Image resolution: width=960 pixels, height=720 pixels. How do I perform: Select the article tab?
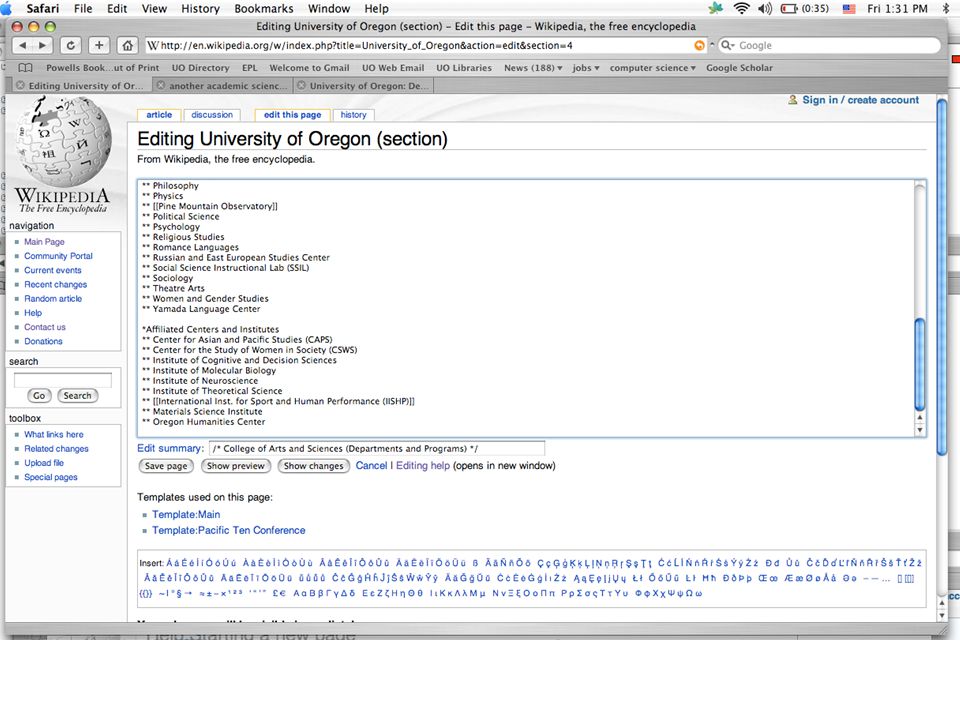pyautogui.click(x=159, y=114)
